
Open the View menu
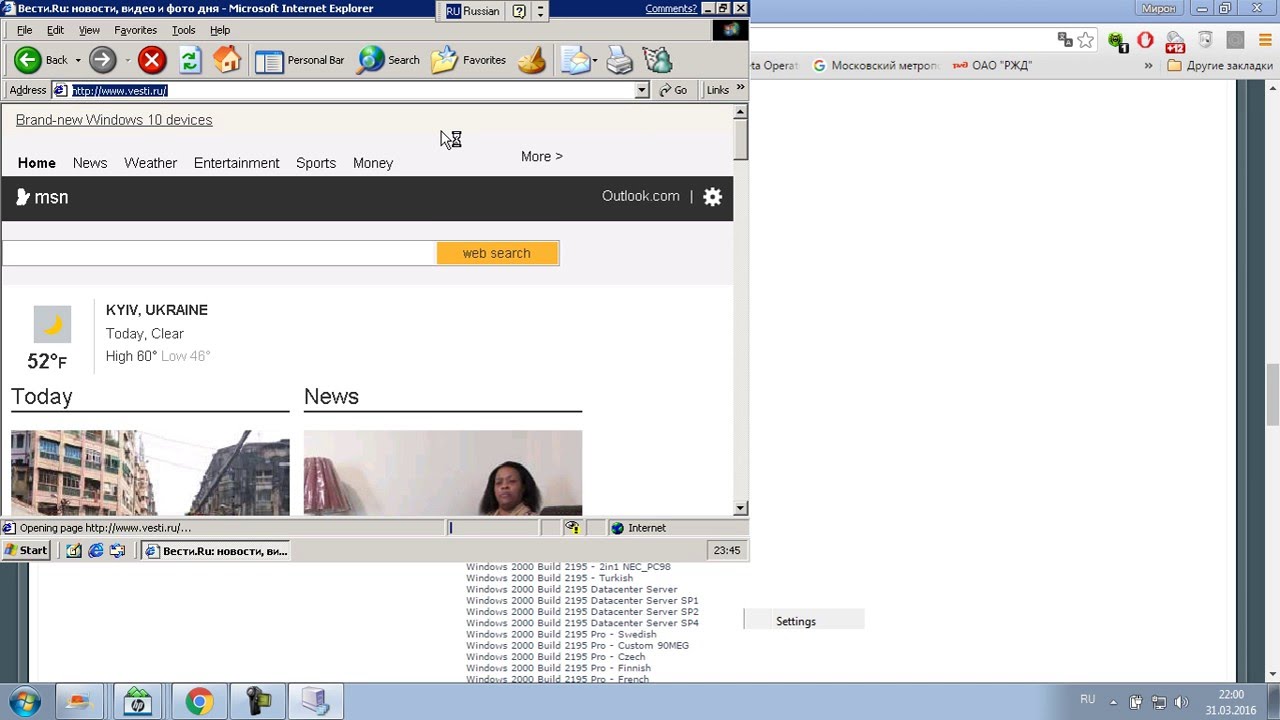[89, 30]
